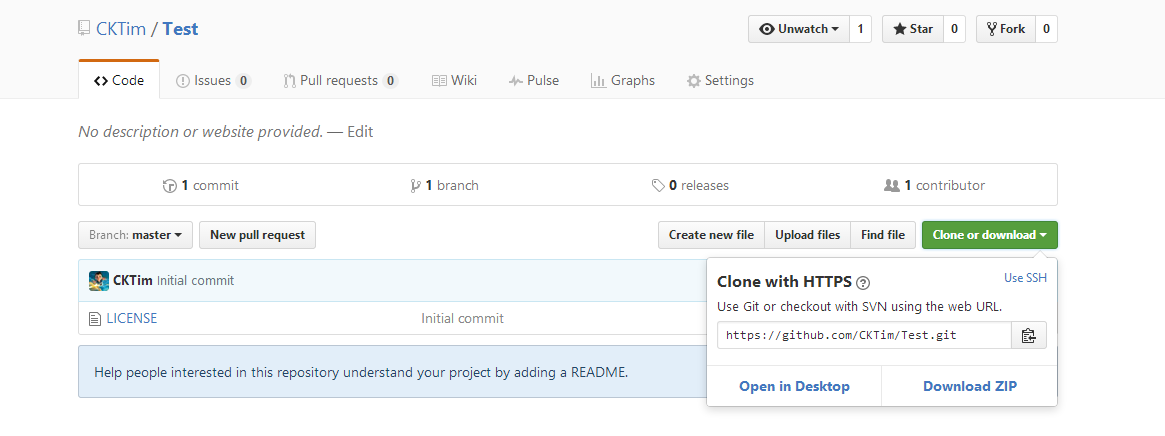Expand the Unwatch dropdown
This screenshot has width=1165, height=436.
click(799, 29)
